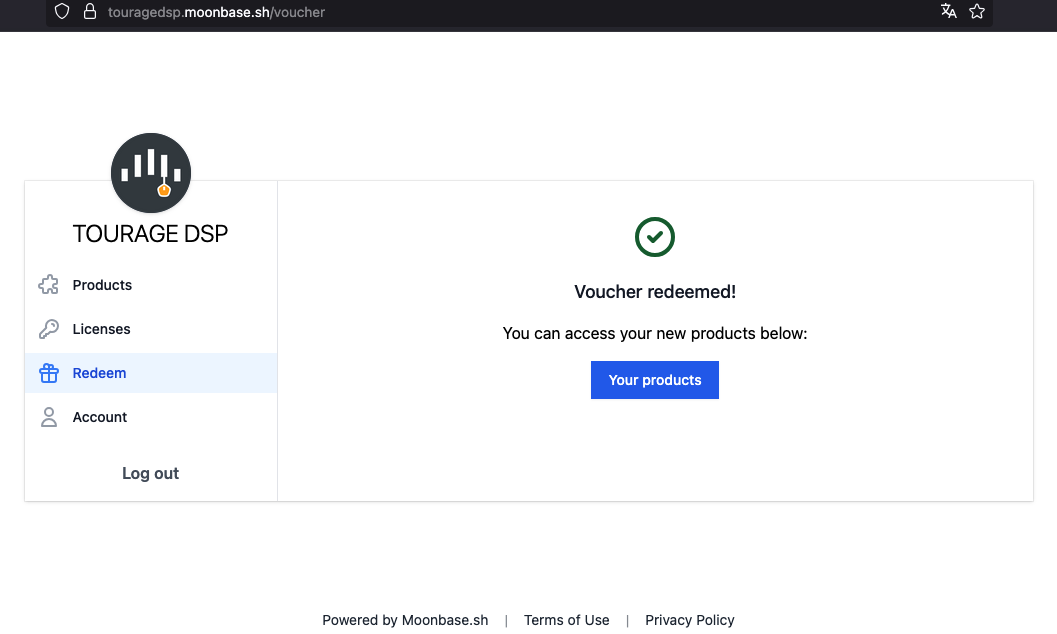Viewport: 1057px width, 634px height.
Task: Click the blue Your products button
Action: (x=655, y=380)
